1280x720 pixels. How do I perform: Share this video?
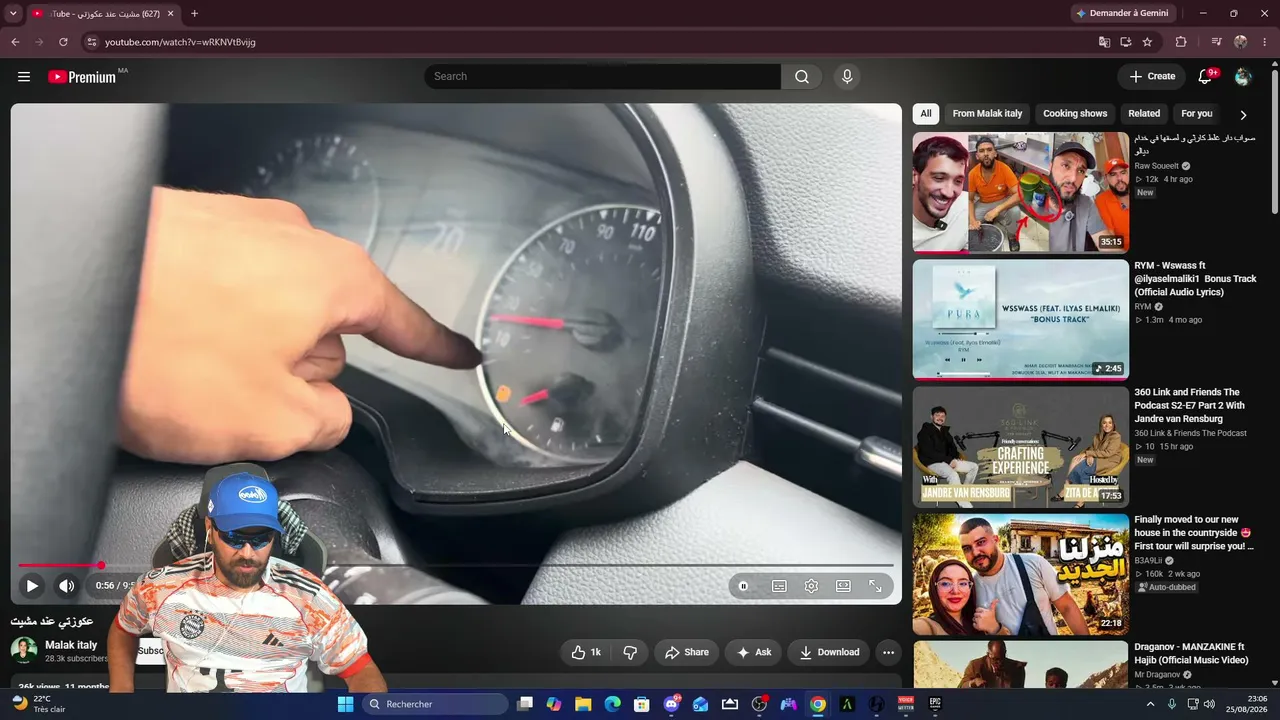coord(687,652)
